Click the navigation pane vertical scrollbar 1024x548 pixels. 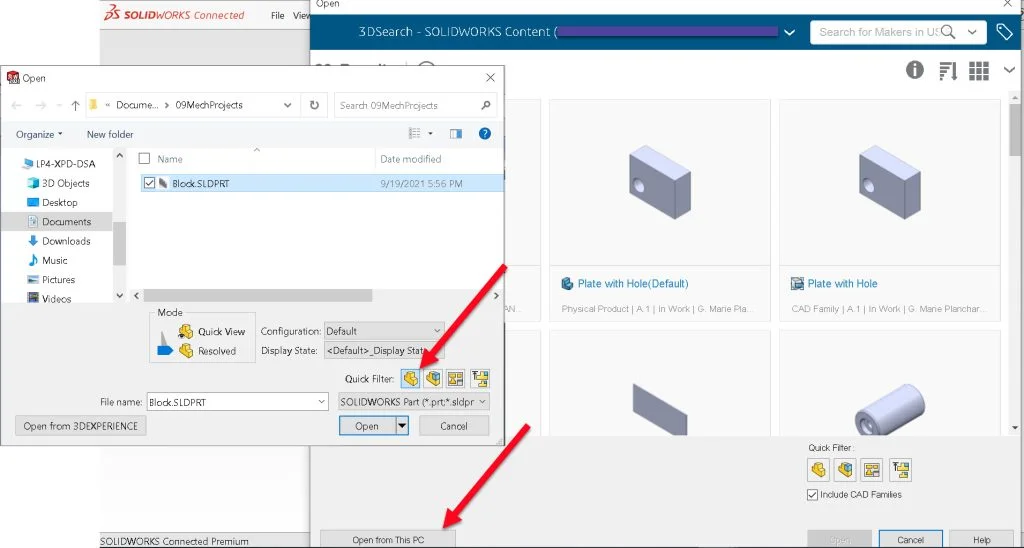[x=120, y=243]
